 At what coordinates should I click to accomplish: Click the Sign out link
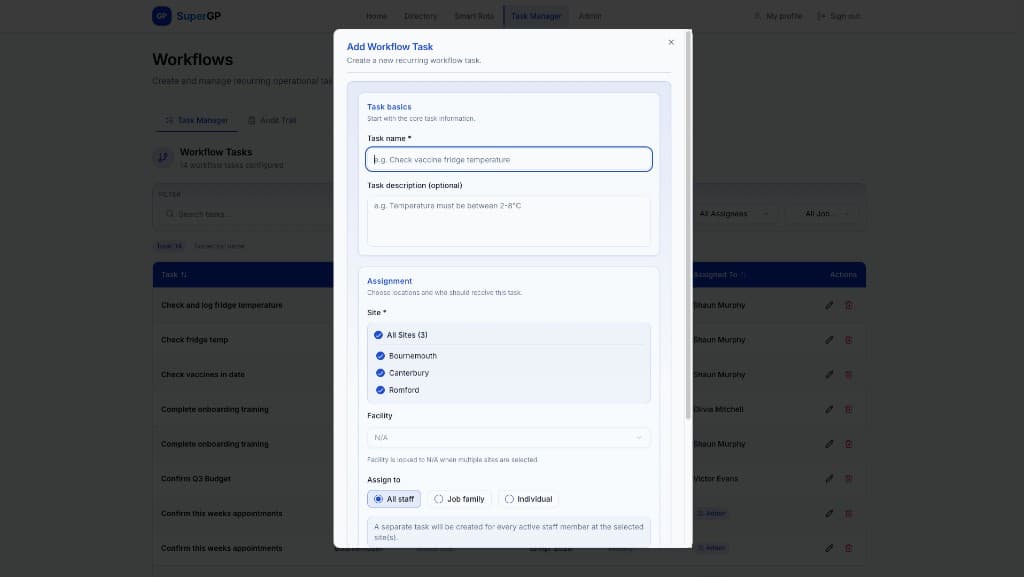click(839, 16)
